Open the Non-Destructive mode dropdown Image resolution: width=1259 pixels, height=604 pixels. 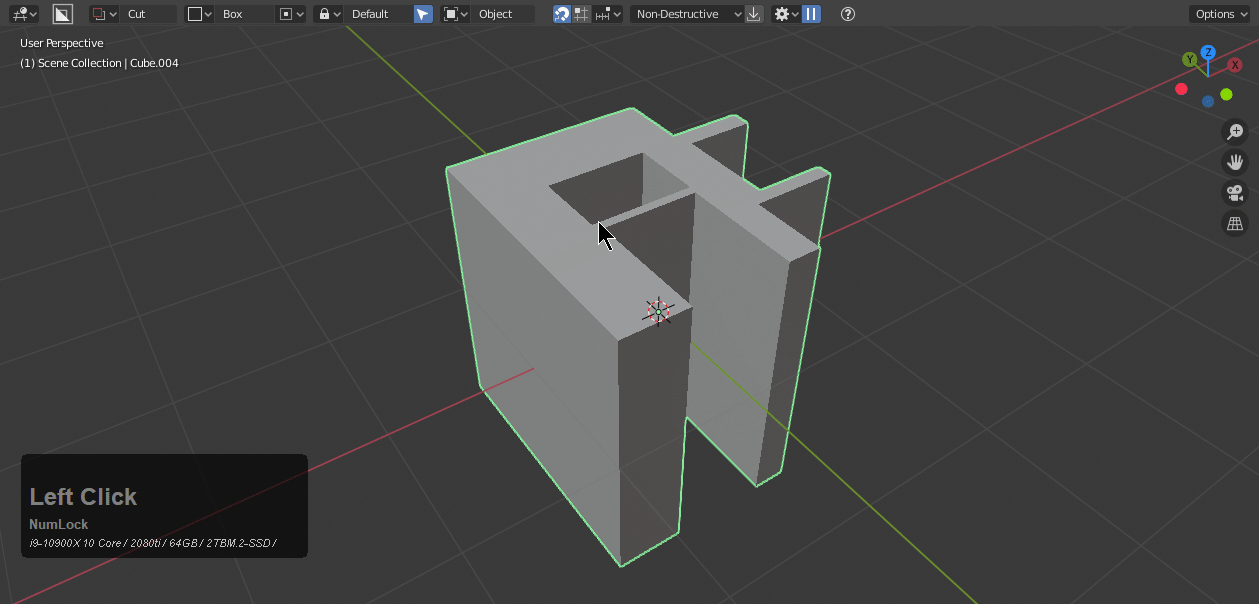pos(685,13)
